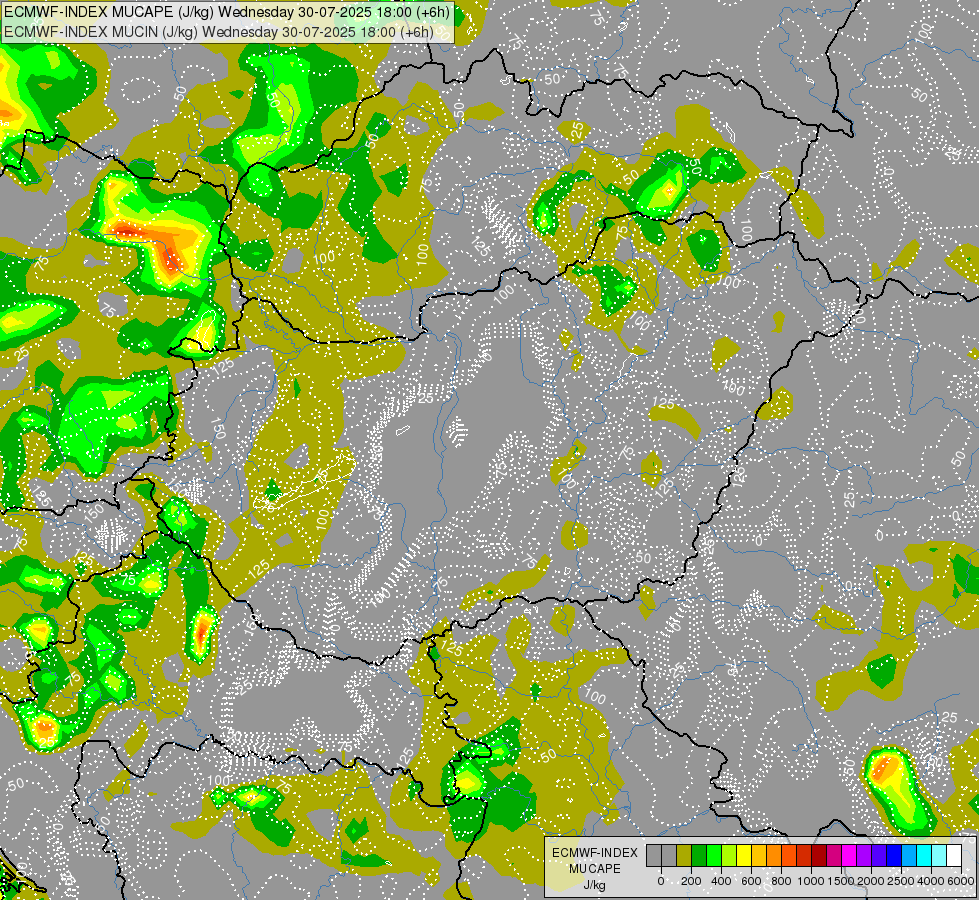This screenshot has width=979, height=900.
Task: Click the MUCIN title line at top
Action: pyautogui.click(x=219, y=31)
